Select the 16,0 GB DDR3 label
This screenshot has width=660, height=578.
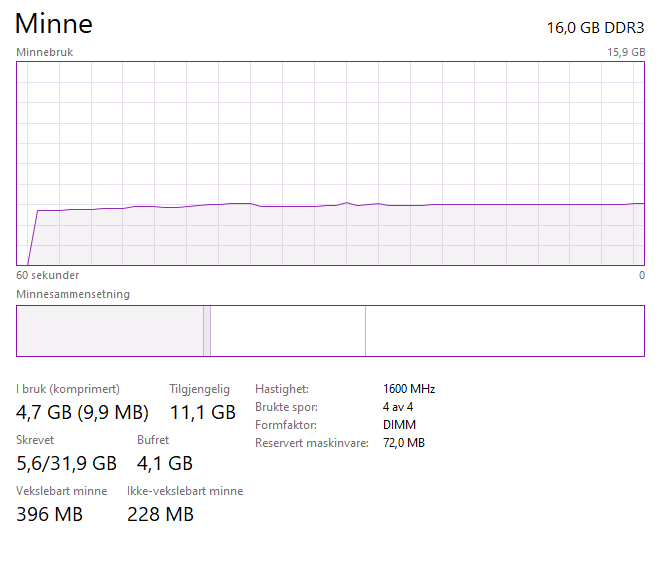[x=596, y=27]
